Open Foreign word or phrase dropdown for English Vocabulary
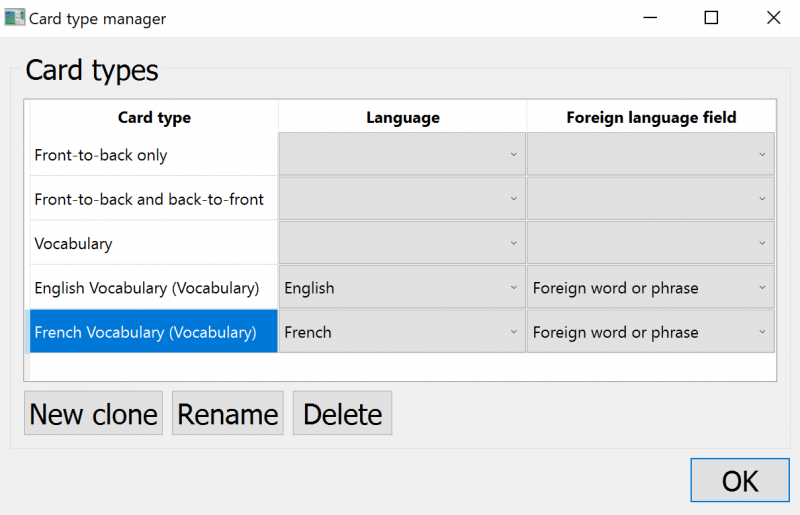This screenshot has width=800, height=515. (x=651, y=287)
